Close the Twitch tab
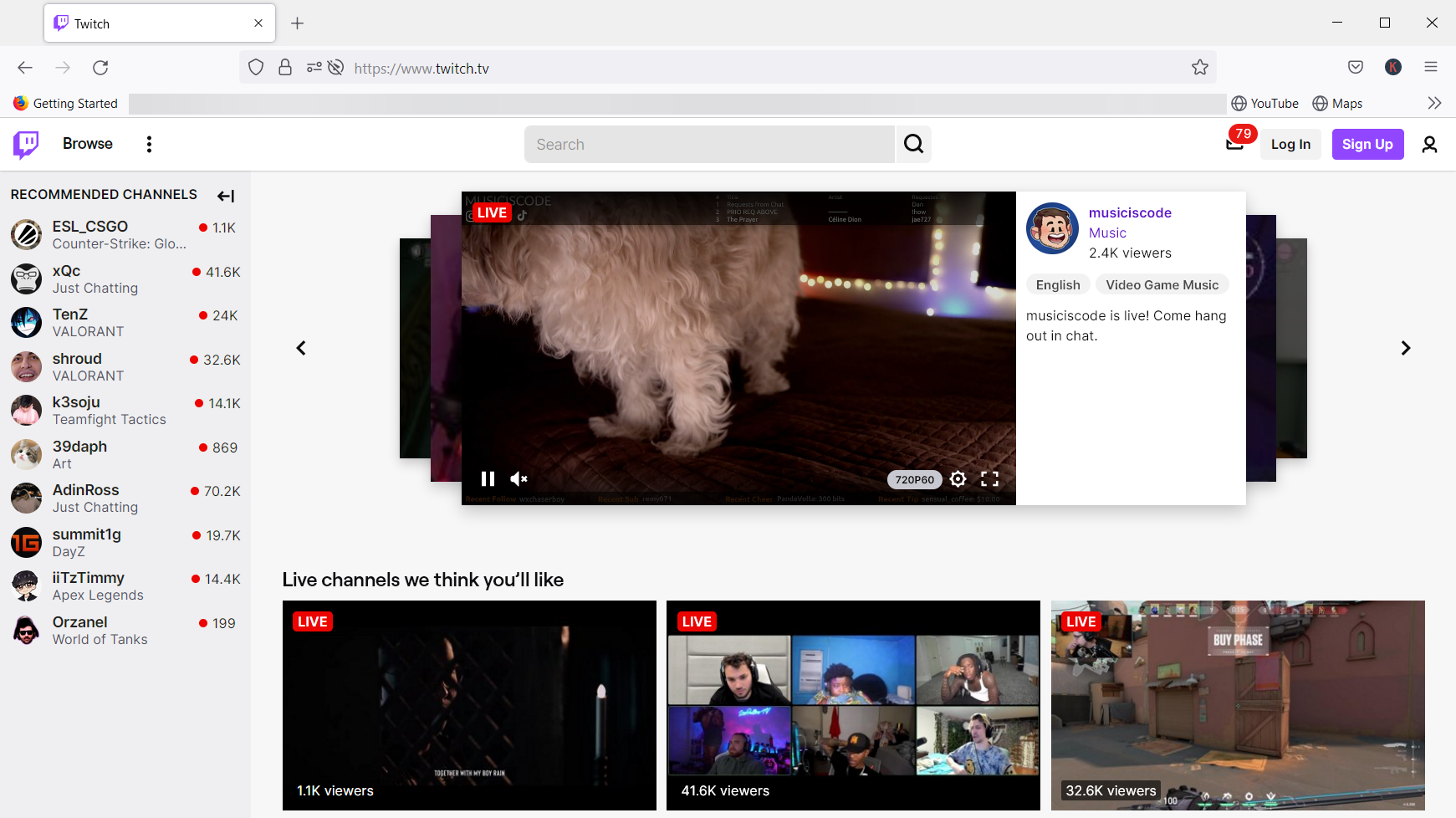The image size is (1456, 818). pyautogui.click(x=258, y=23)
